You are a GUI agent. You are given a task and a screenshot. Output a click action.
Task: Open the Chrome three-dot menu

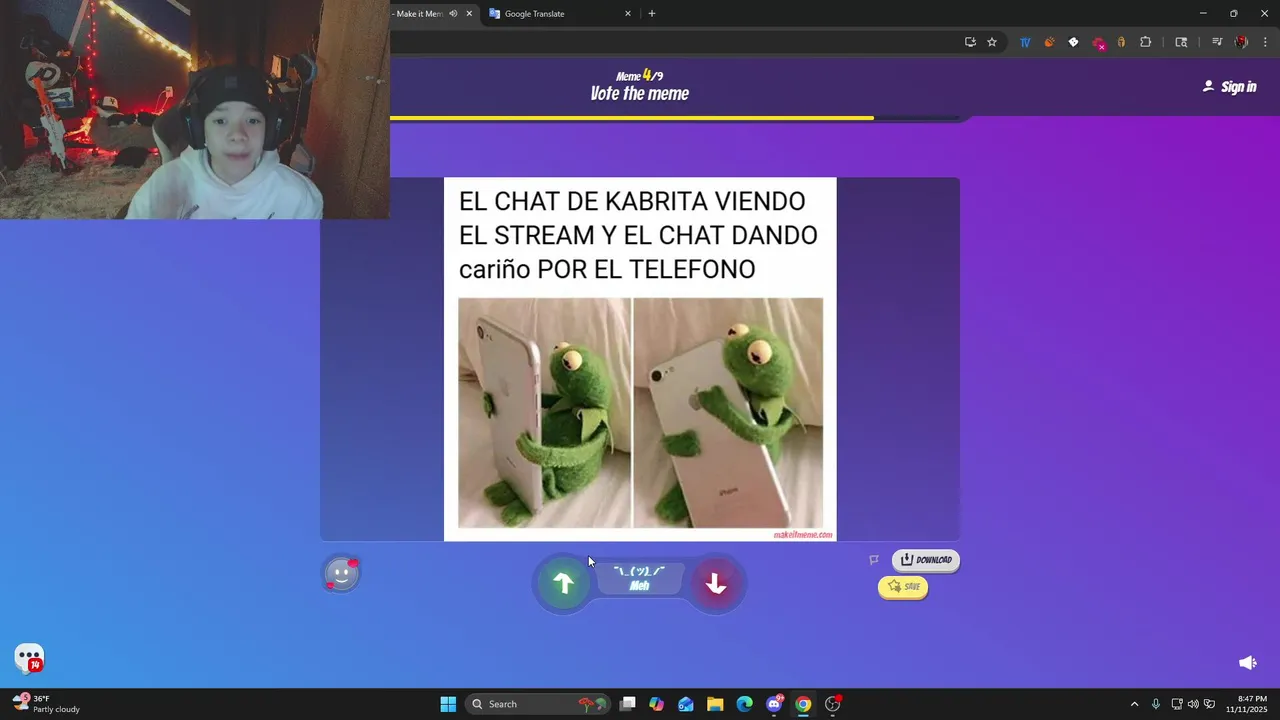tap(1266, 42)
